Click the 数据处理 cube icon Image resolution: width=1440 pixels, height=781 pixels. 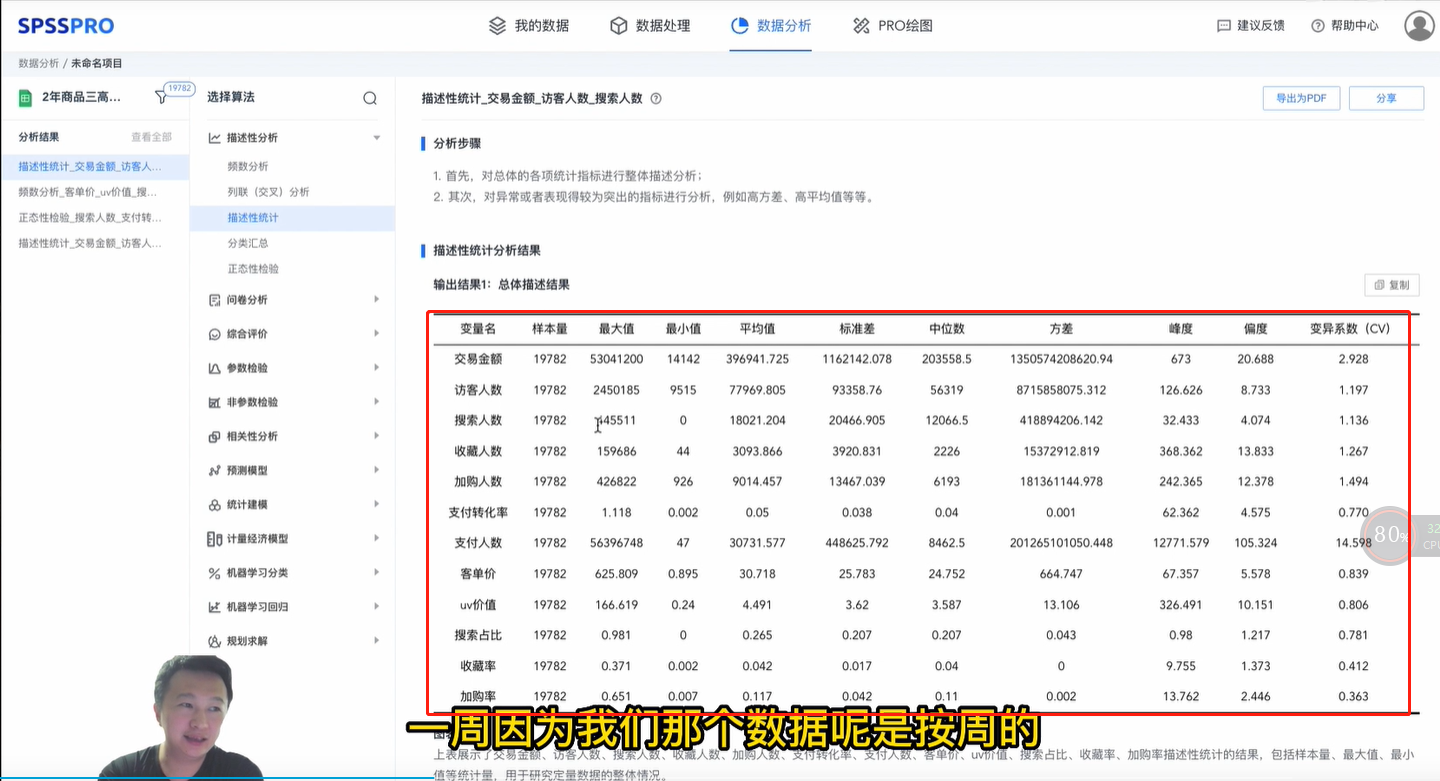coord(619,26)
